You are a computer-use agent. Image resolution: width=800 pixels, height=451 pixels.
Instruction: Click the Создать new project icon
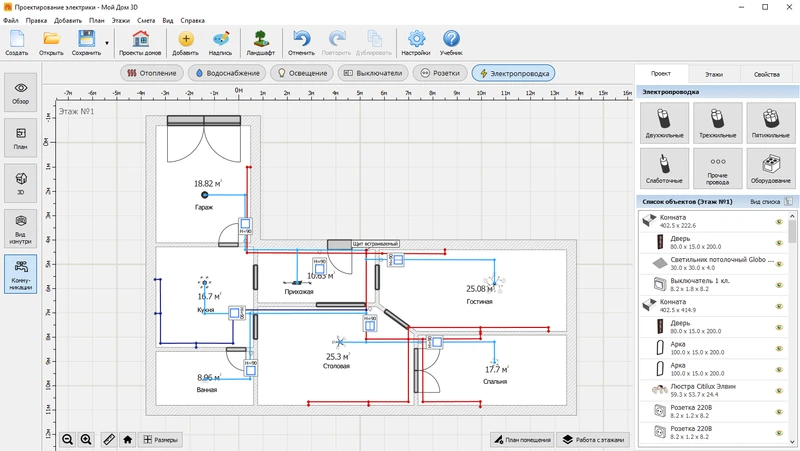(17, 42)
